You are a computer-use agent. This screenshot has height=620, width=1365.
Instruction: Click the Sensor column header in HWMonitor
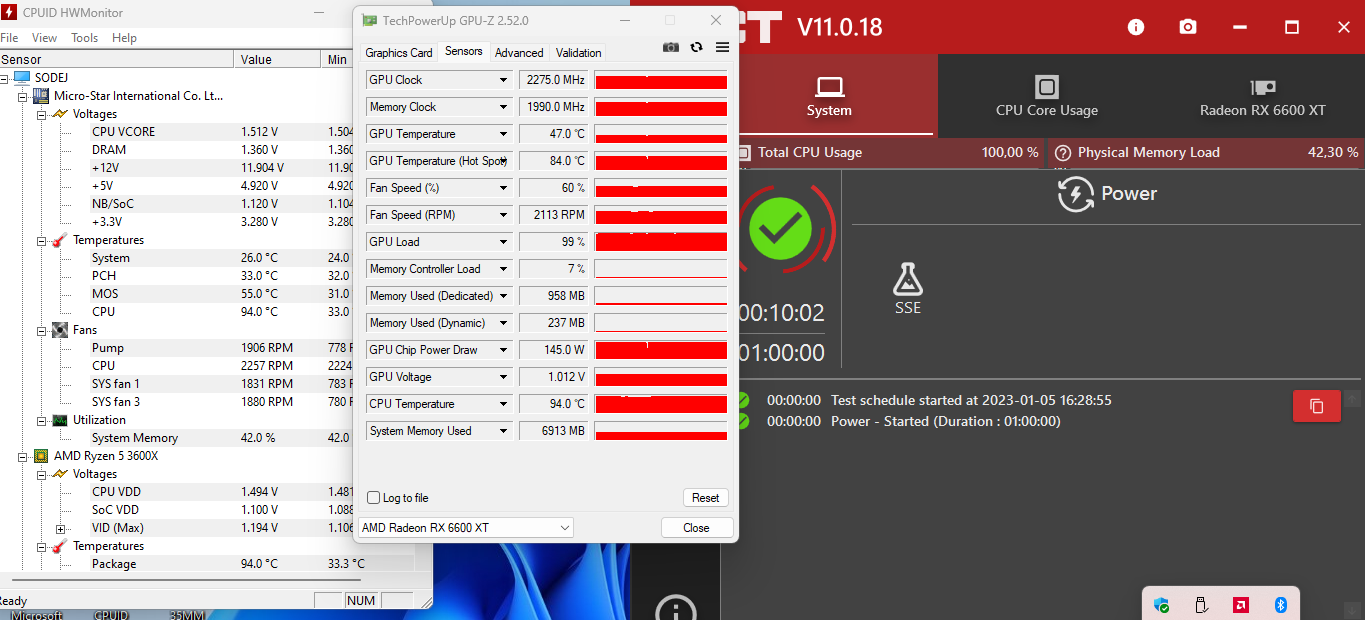point(116,60)
